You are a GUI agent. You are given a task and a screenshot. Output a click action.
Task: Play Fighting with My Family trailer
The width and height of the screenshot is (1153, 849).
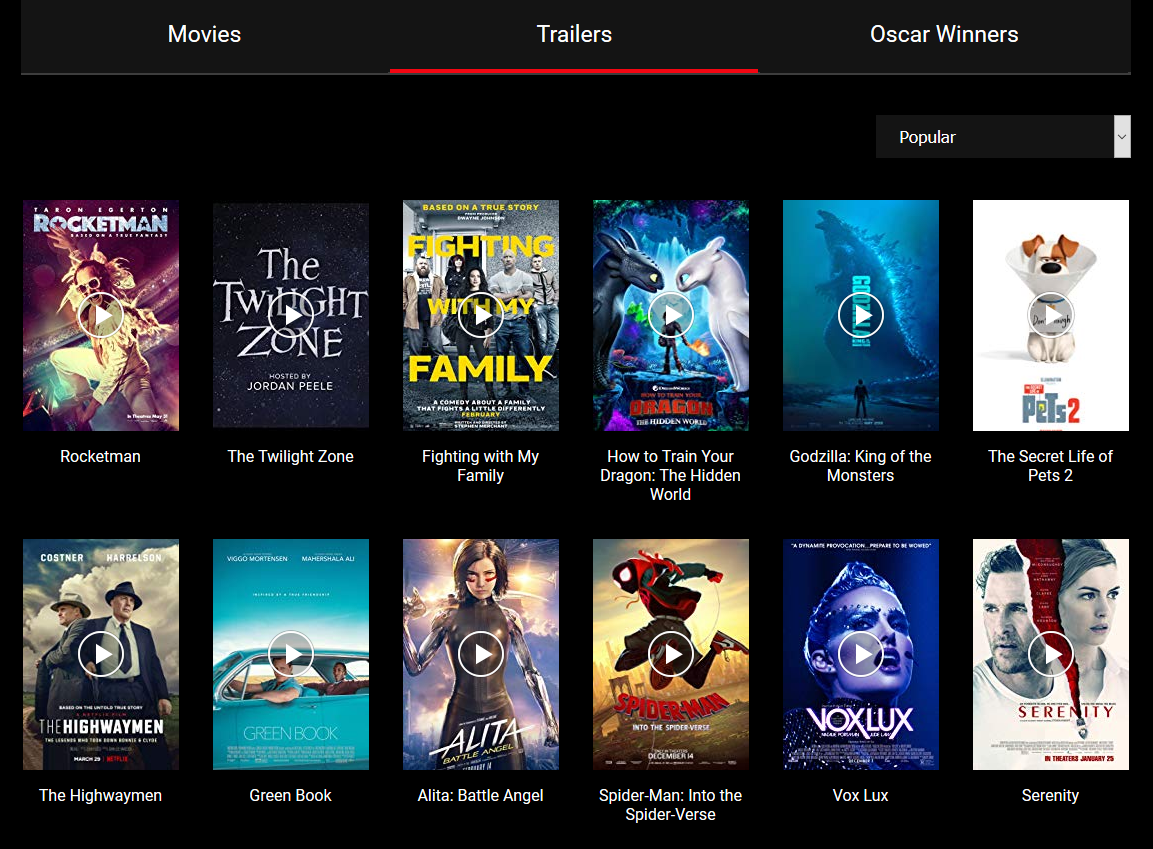[x=480, y=315]
